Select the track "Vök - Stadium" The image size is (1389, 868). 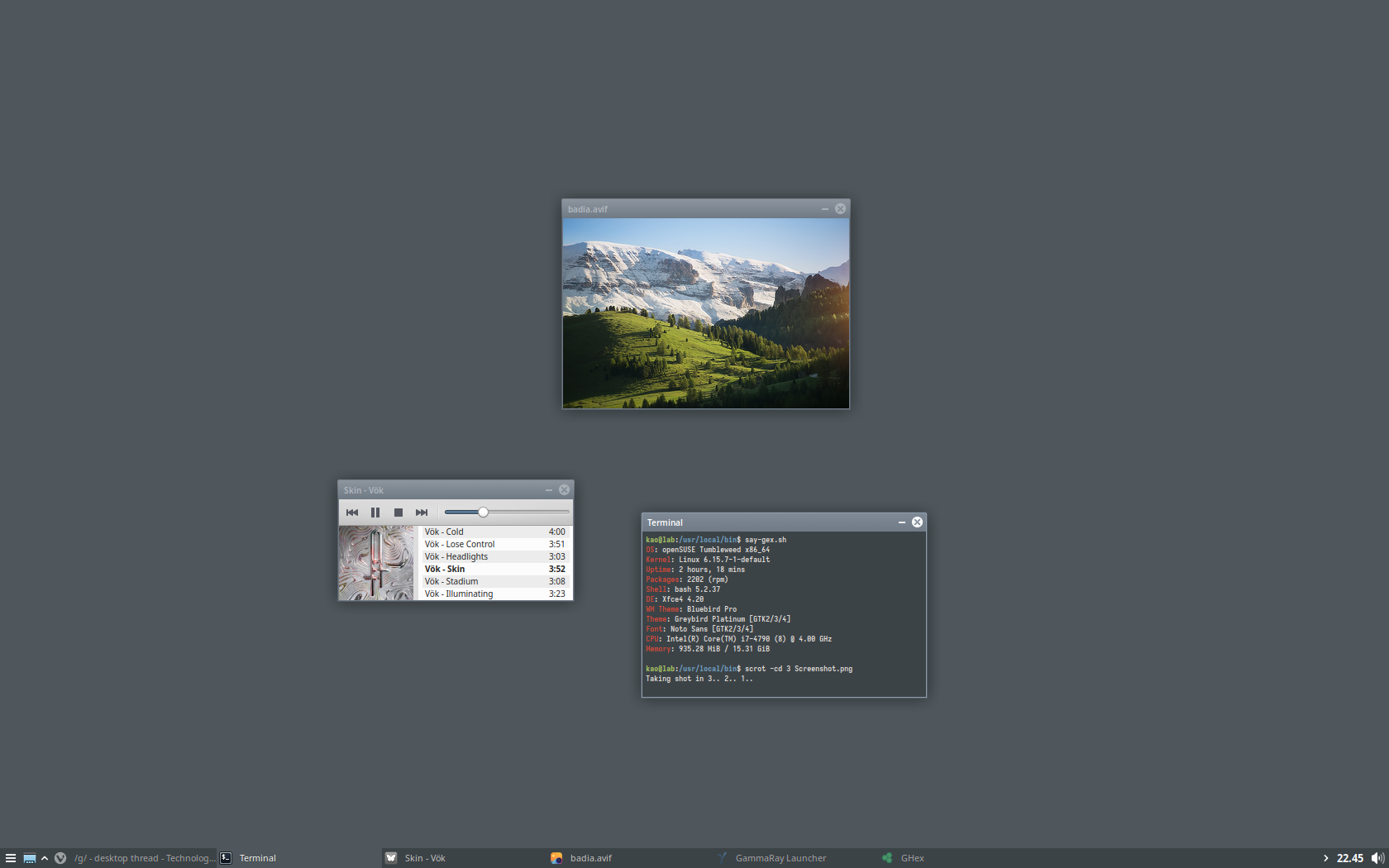coord(494,581)
